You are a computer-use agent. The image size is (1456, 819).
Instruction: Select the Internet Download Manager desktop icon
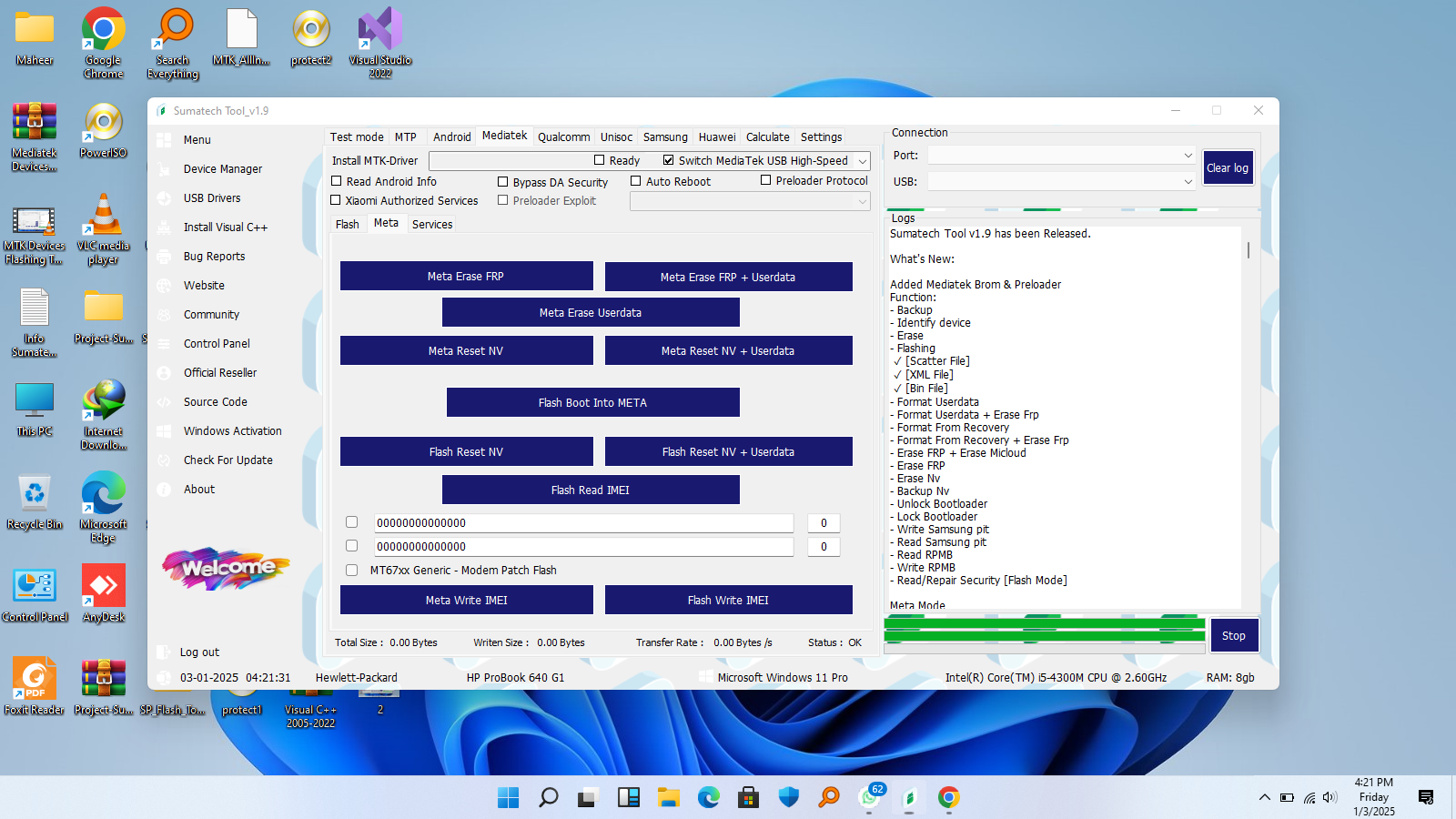[104, 414]
